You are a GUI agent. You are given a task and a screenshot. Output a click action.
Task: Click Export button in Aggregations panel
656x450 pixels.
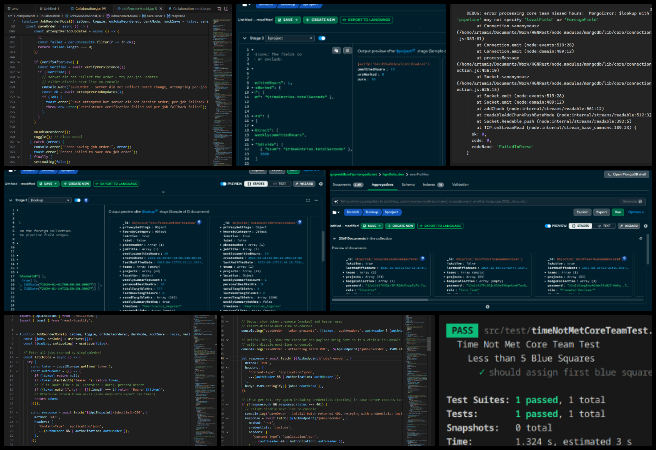(601, 212)
